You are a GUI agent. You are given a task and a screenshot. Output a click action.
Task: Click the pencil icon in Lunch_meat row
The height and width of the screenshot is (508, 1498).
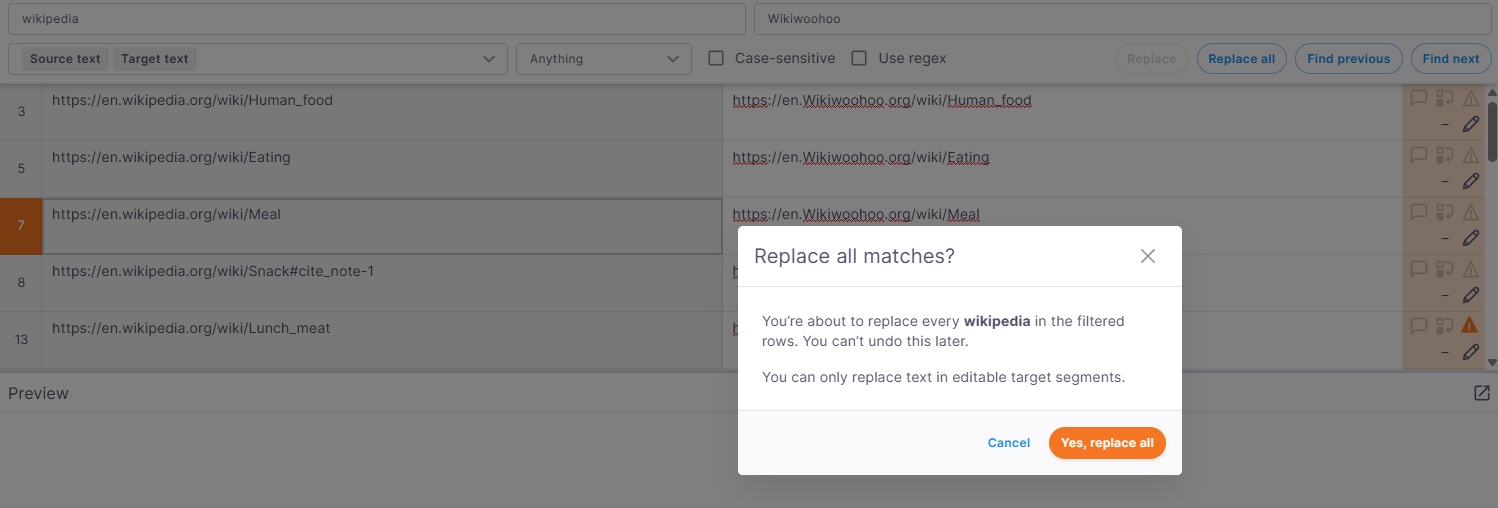[1470, 352]
